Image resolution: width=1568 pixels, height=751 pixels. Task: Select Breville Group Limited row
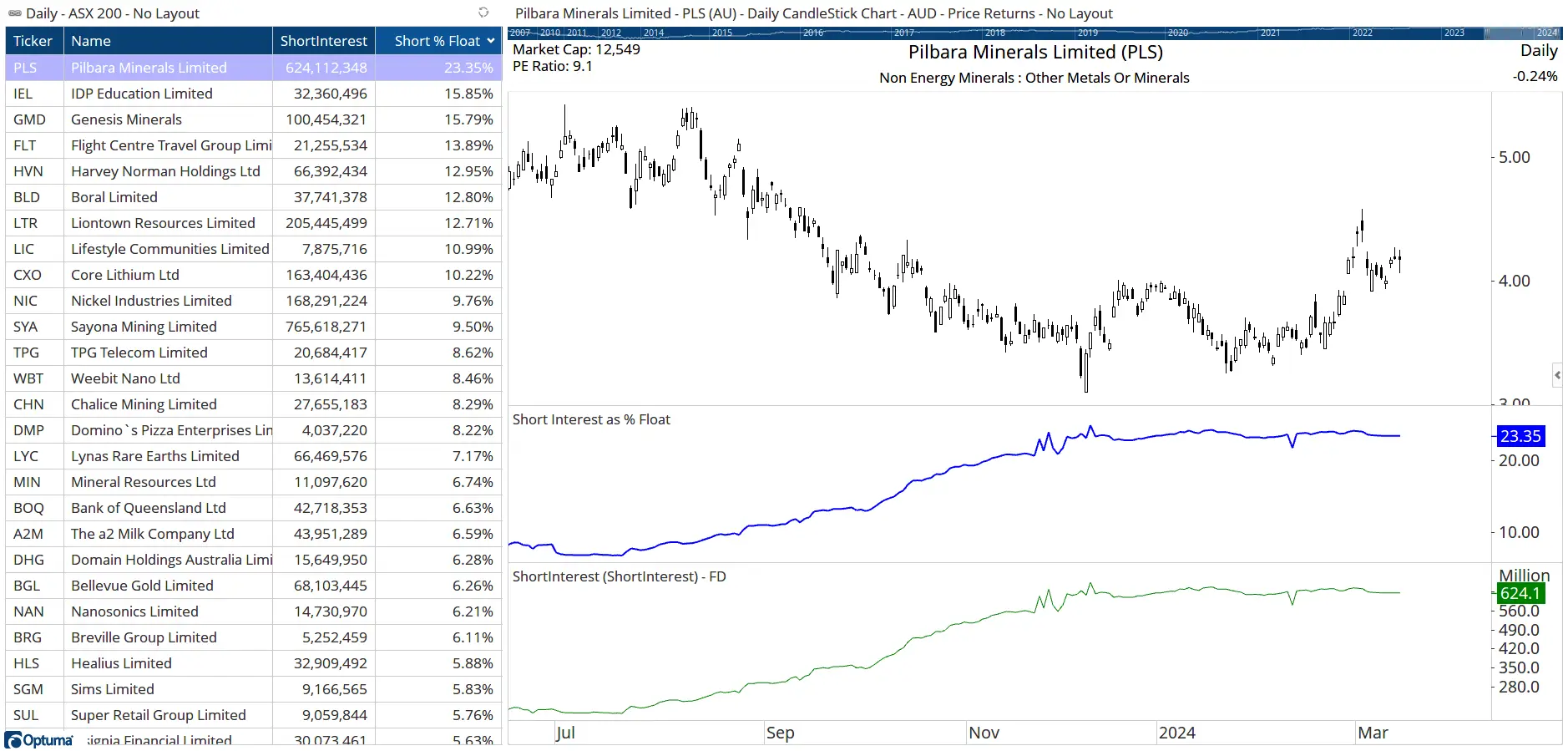pyautogui.click(x=253, y=637)
